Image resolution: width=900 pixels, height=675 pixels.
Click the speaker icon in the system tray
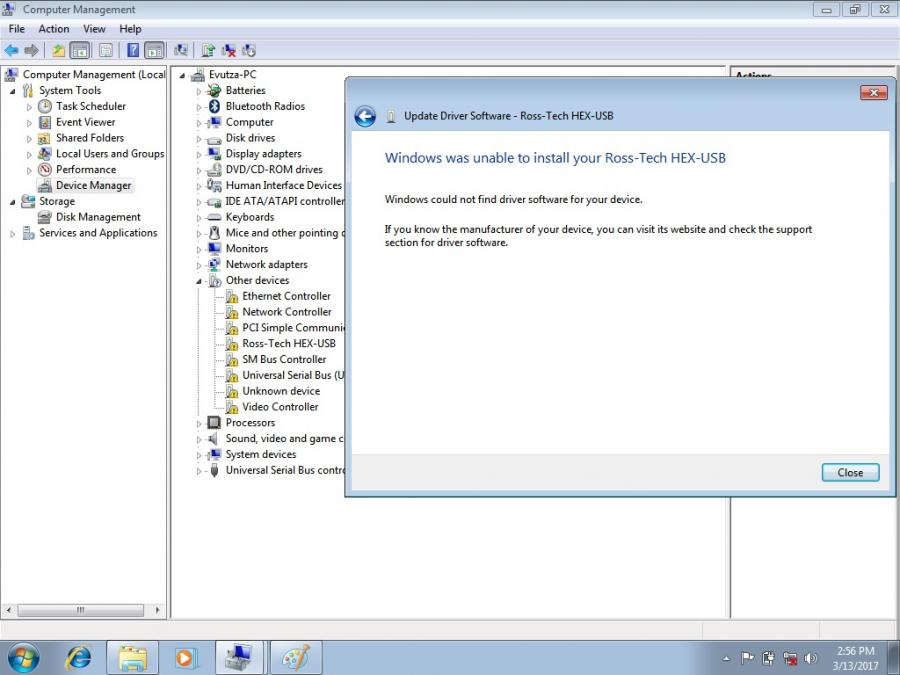(810, 658)
